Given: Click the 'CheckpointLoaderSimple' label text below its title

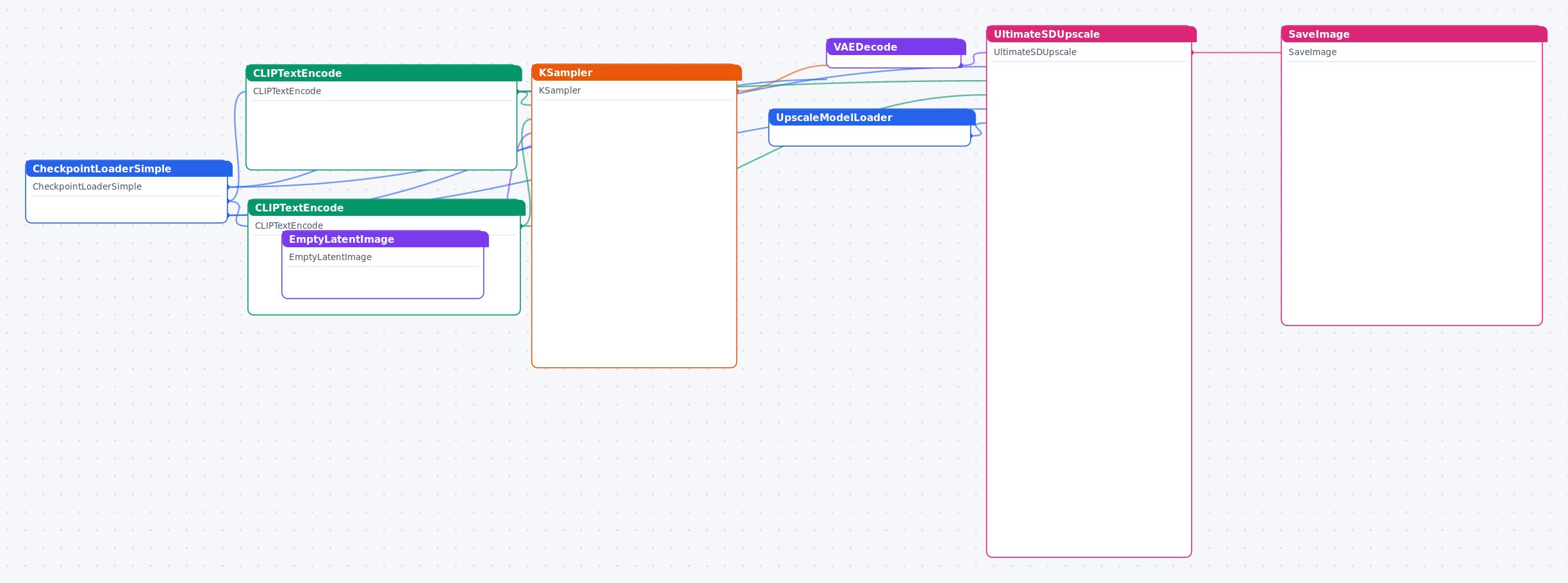Looking at the screenshot, I should coord(87,186).
